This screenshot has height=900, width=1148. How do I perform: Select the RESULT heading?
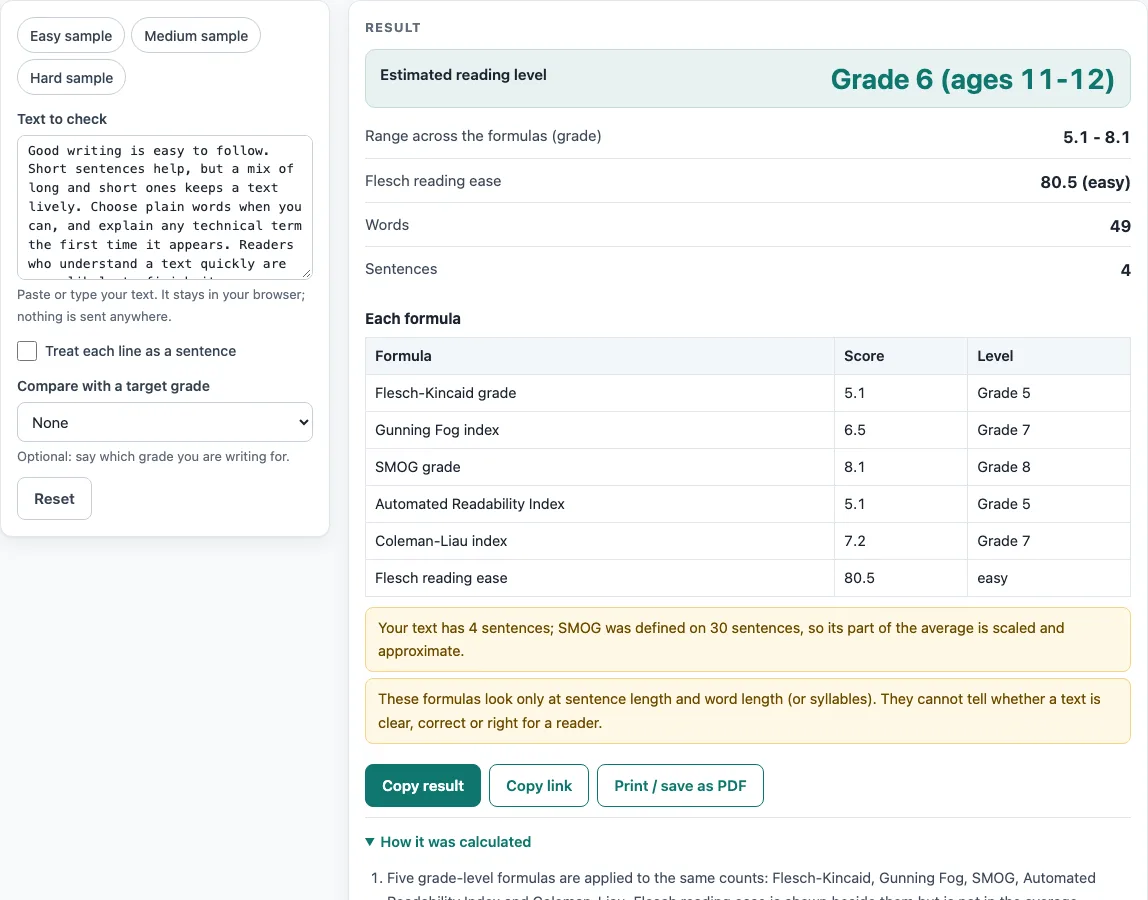(x=393, y=28)
